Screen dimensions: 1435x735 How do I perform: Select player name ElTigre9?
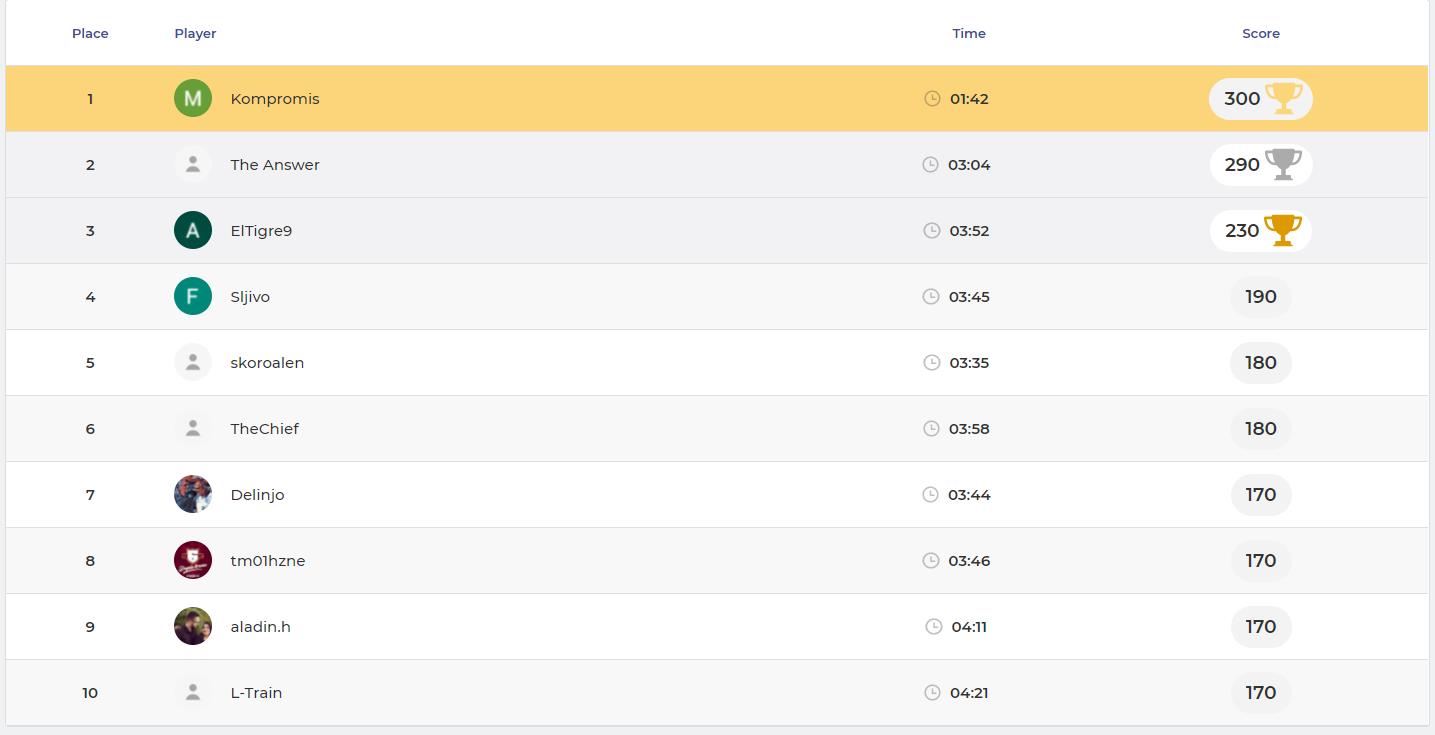click(x=261, y=231)
